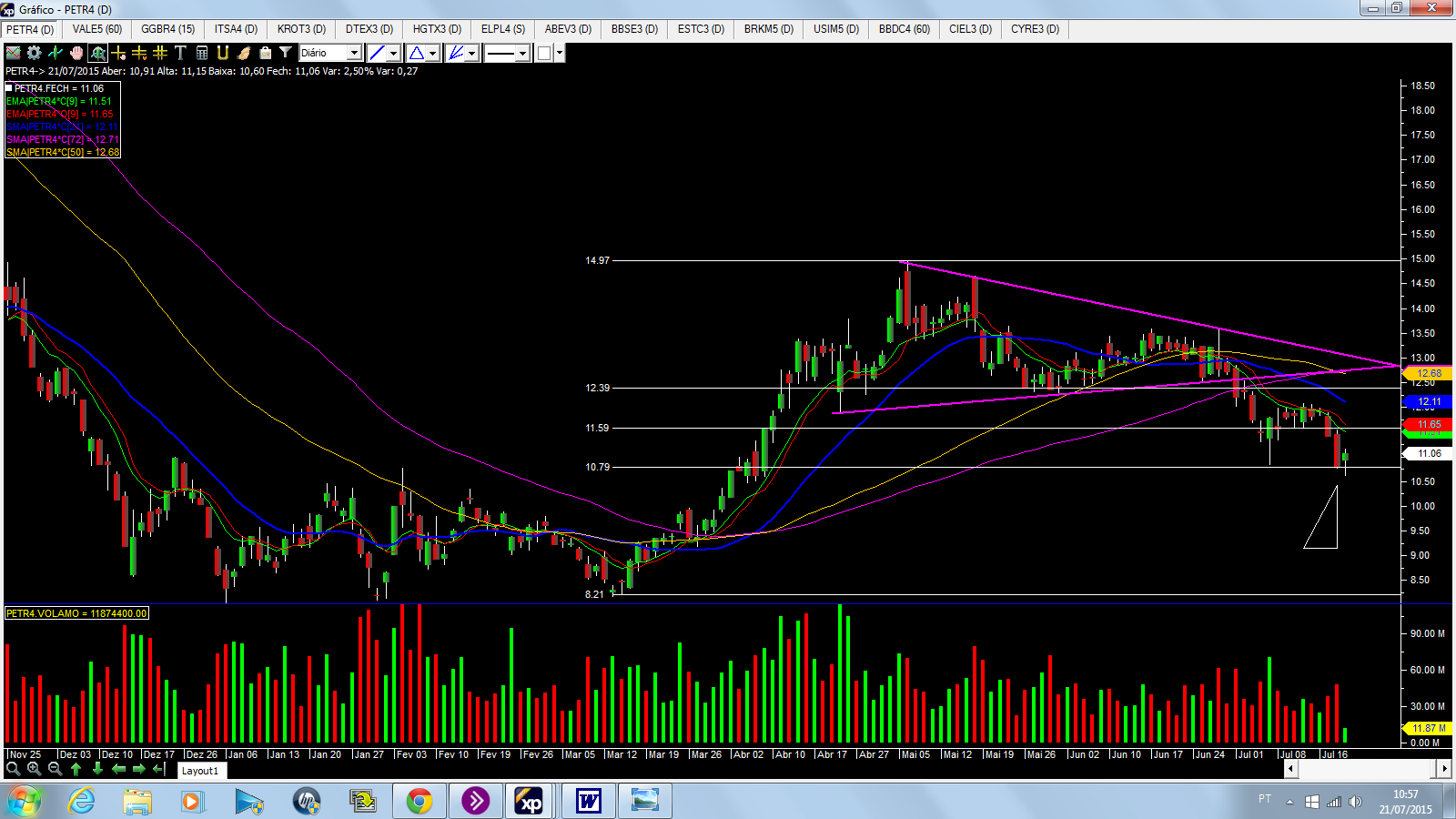Go to the USIM5 (D) tab
Screen dimensions: 1456x819
click(x=836, y=29)
